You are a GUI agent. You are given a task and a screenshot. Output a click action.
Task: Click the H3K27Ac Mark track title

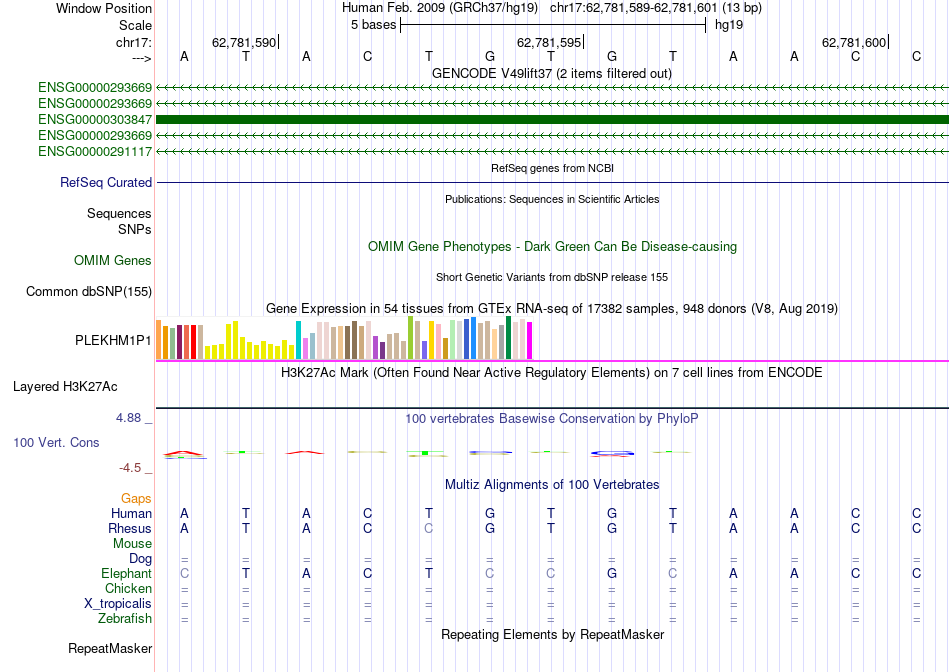(x=552, y=372)
